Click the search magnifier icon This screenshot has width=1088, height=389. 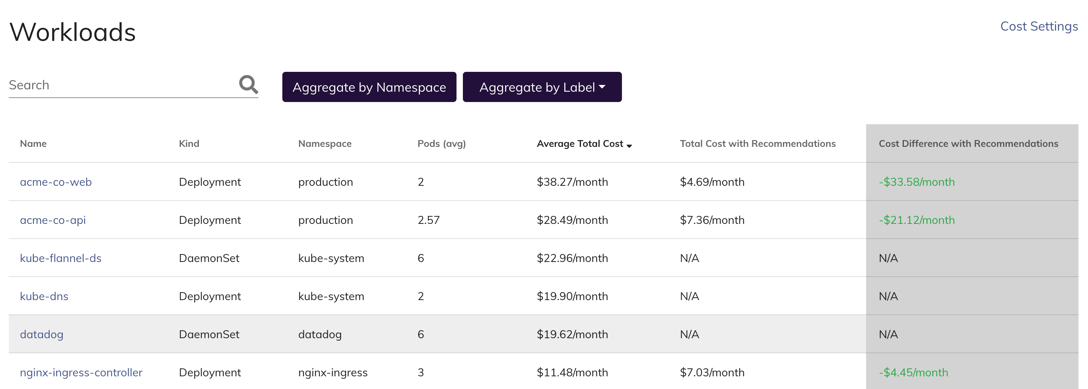(248, 85)
